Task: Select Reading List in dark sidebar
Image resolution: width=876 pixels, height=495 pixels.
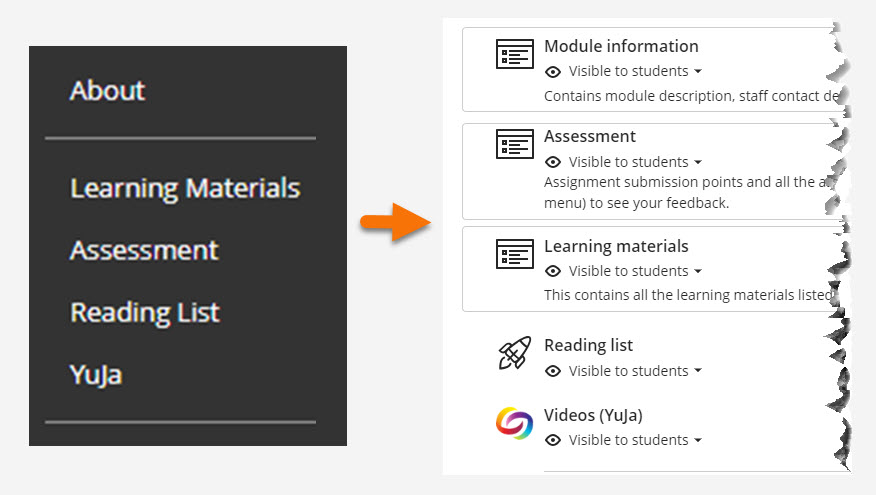Action: click(x=145, y=313)
